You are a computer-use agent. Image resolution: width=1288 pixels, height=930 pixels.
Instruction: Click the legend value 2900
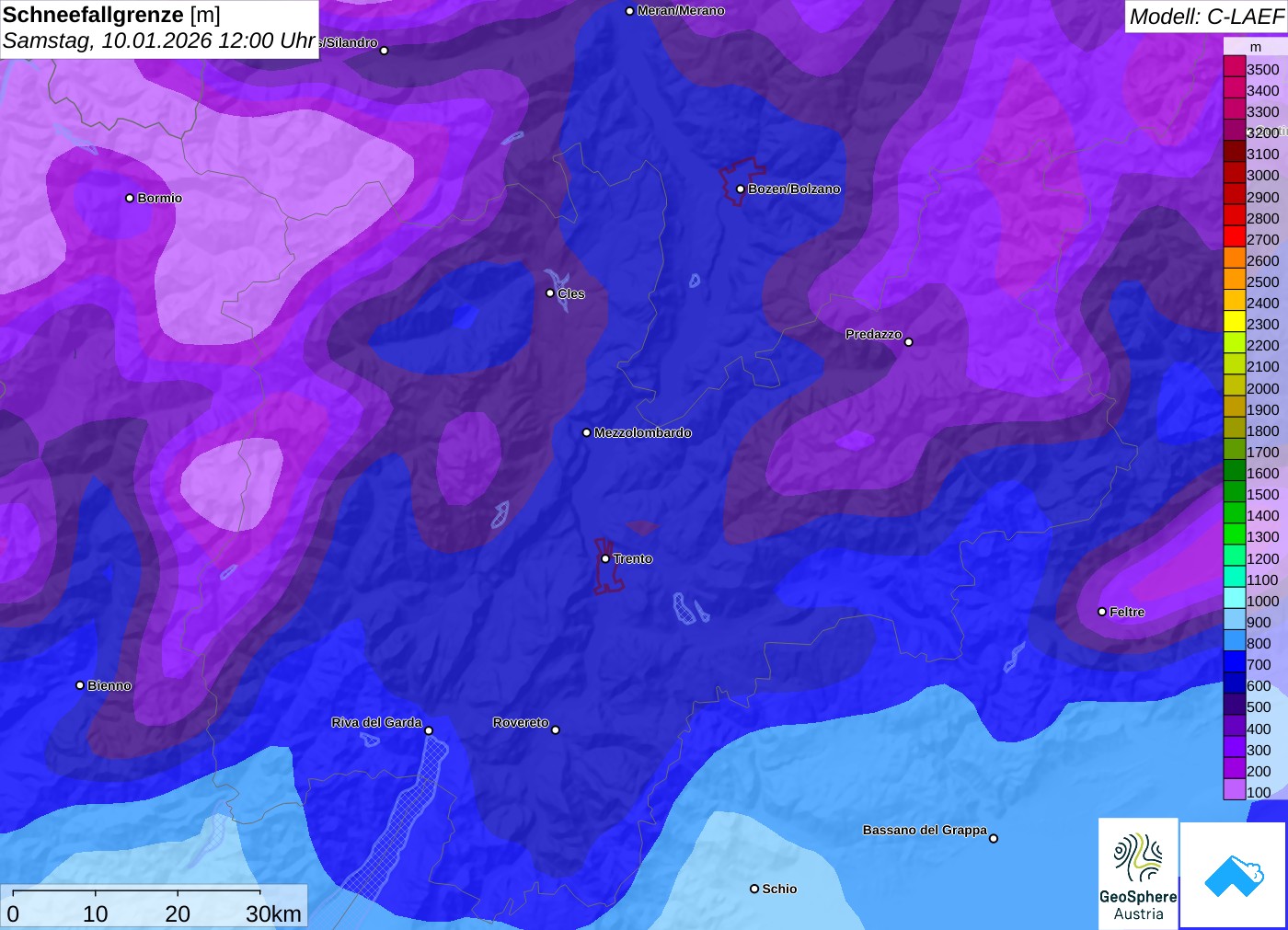[x=1263, y=197]
